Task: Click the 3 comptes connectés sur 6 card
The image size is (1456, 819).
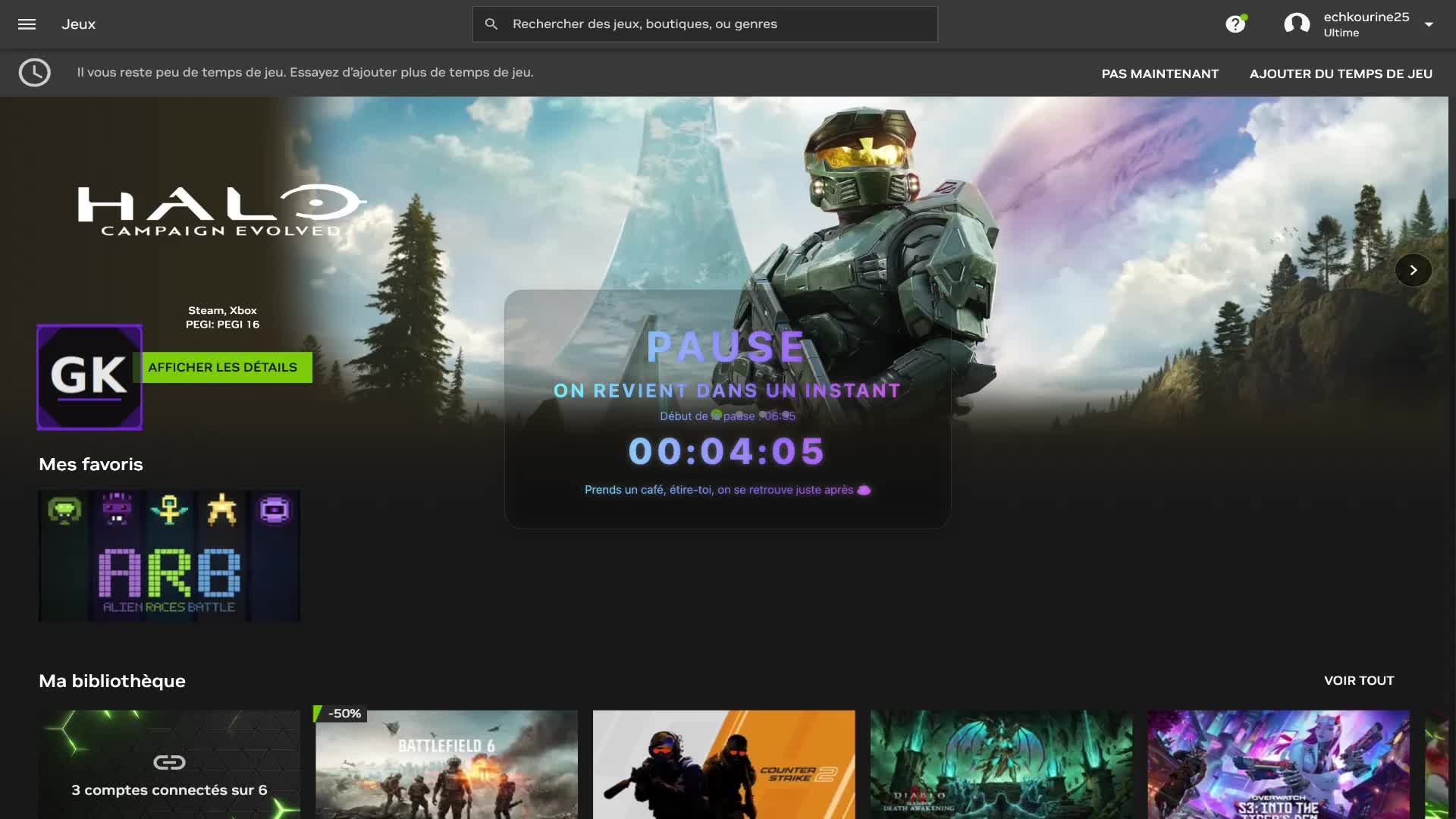Action: [x=169, y=764]
